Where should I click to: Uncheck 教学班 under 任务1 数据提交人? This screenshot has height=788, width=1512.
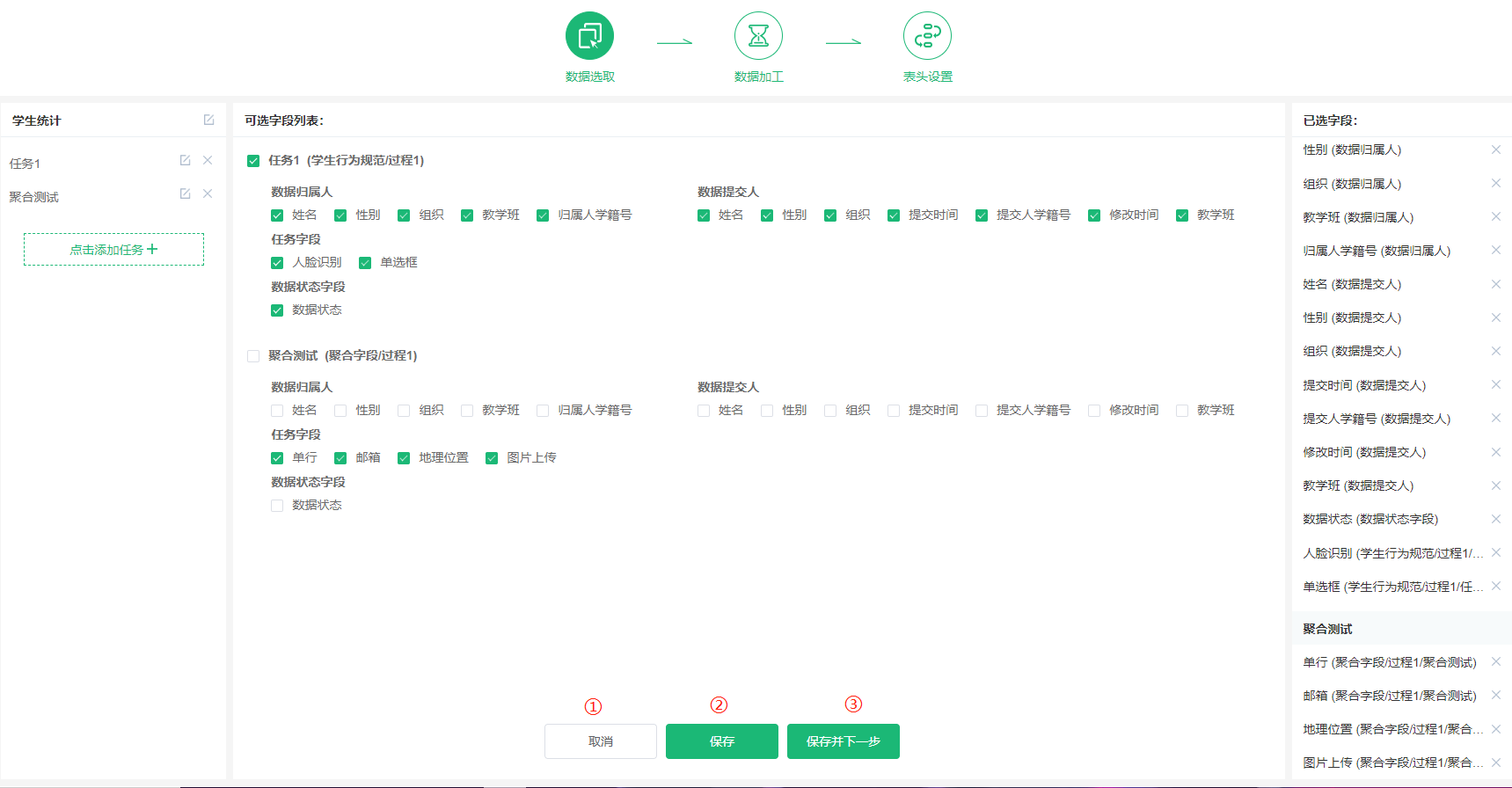[1182, 215]
